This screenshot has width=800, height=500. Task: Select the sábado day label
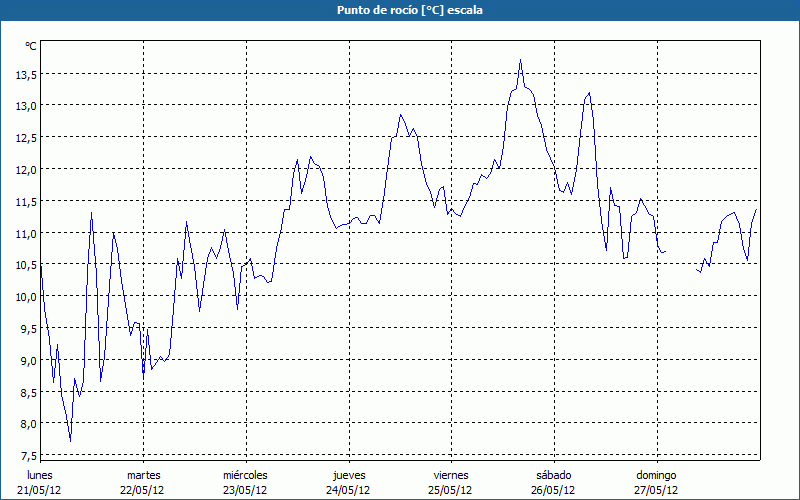[554, 475]
